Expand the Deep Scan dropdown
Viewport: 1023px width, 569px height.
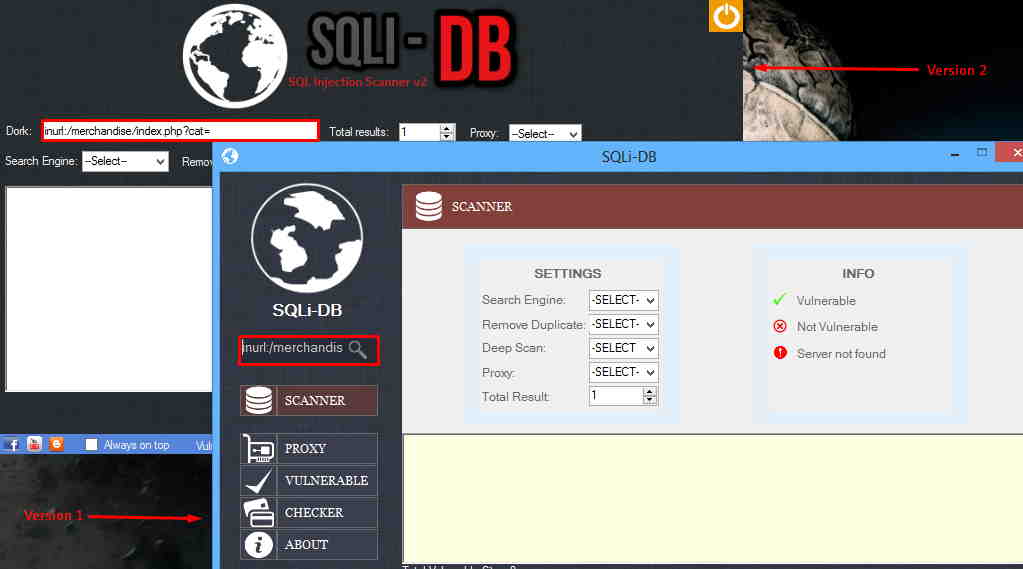pos(623,348)
